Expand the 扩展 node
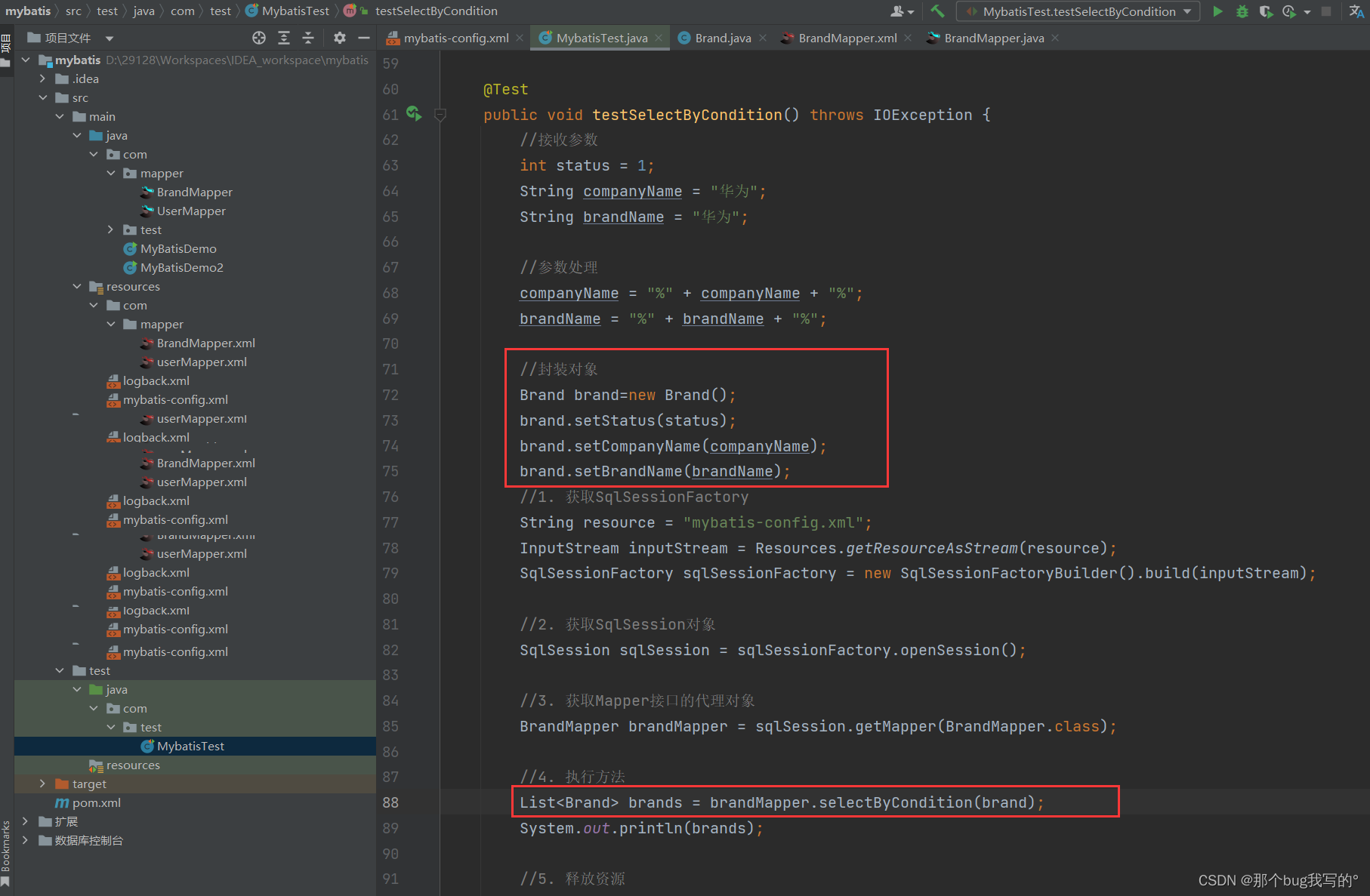Screen dimensions: 1370x896 (26, 821)
